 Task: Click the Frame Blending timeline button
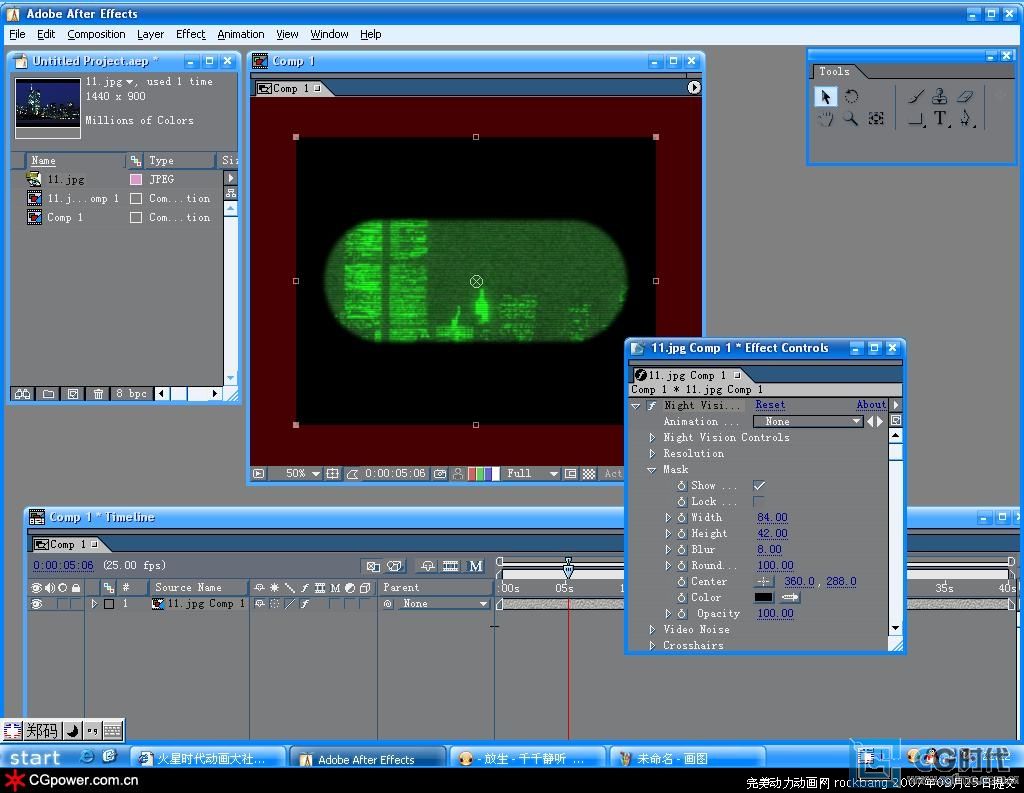451,566
